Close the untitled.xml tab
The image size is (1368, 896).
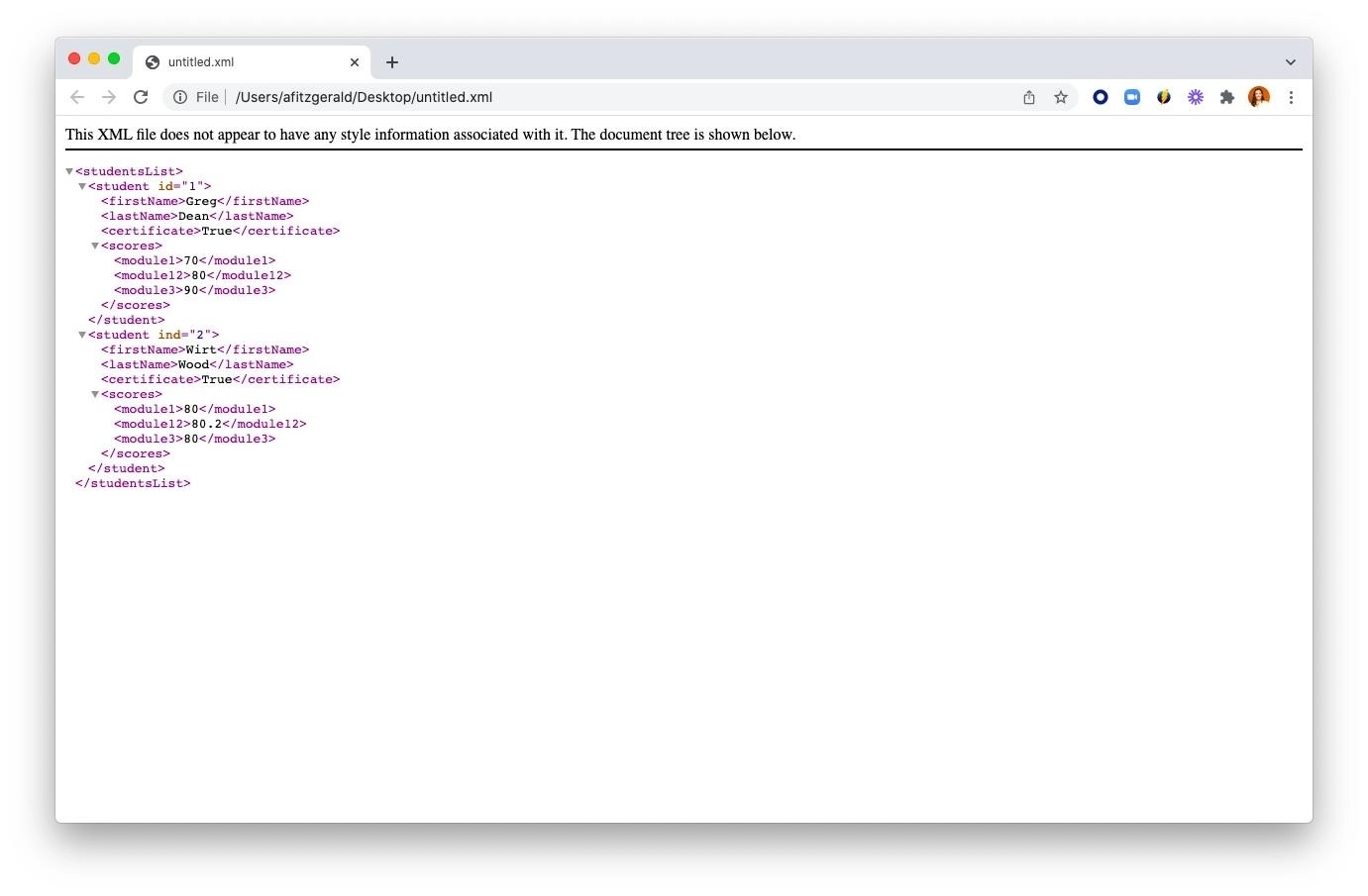tap(355, 61)
